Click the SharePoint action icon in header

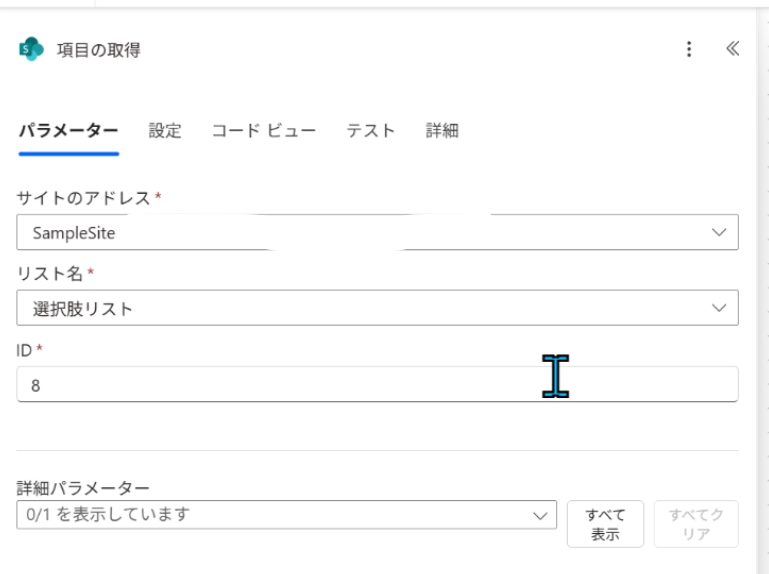(x=31, y=49)
